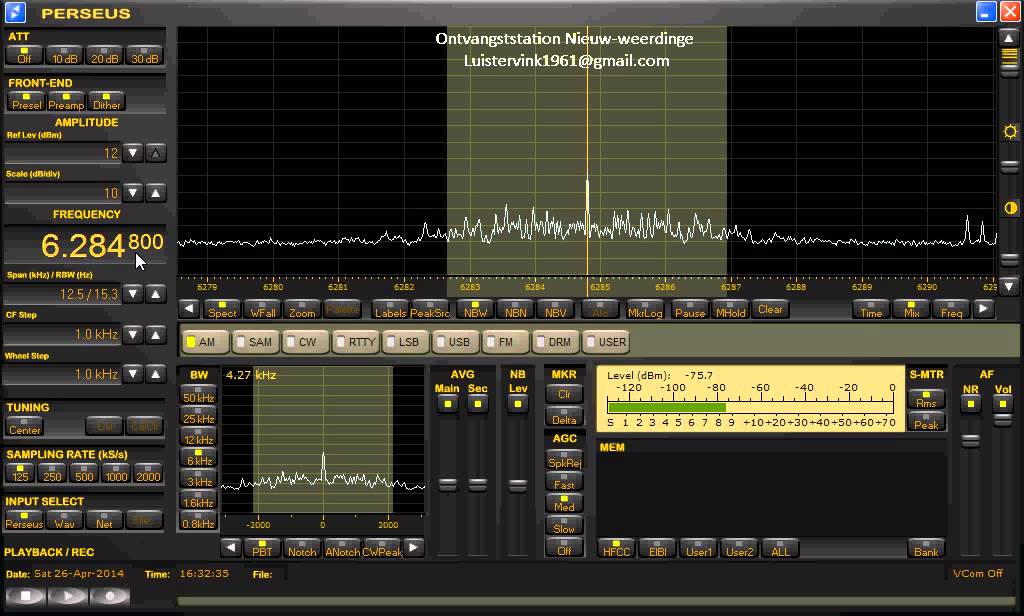Shift the spectrum left with the arrow before Spect
The image size is (1024, 616).
tap(189, 308)
